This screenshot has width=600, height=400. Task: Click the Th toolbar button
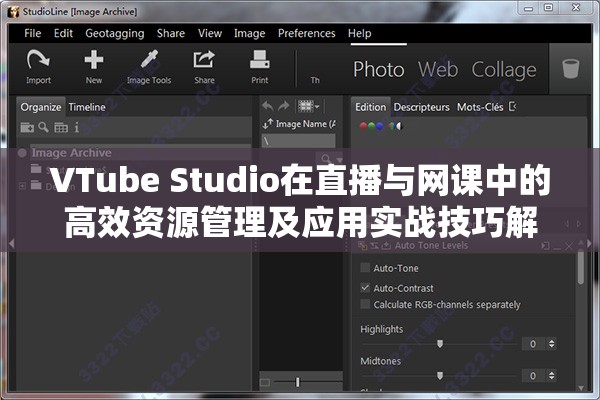315,80
